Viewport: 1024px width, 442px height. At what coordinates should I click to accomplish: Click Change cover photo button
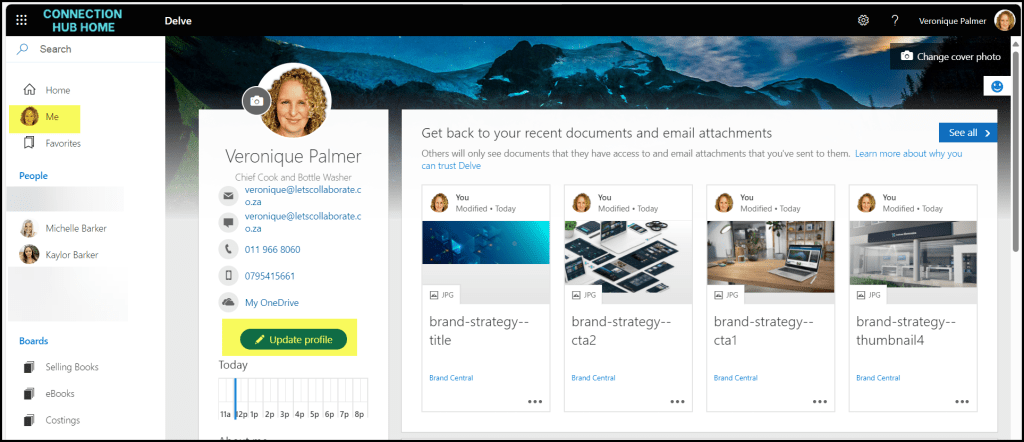point(950,57)
